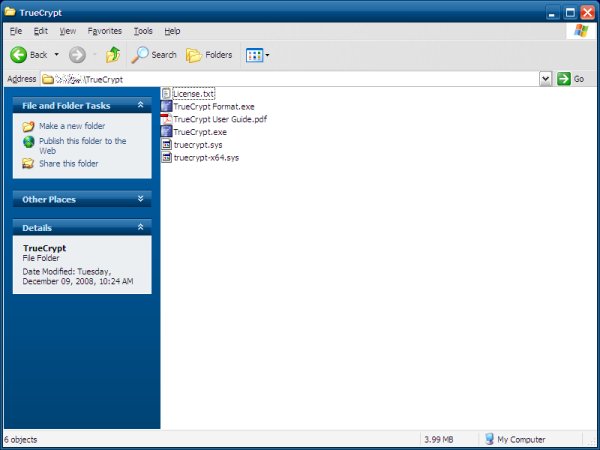This screenshot has height=450, width=600.
Task: Select the truecrypt.sys driver file
Action: (196, 145)
